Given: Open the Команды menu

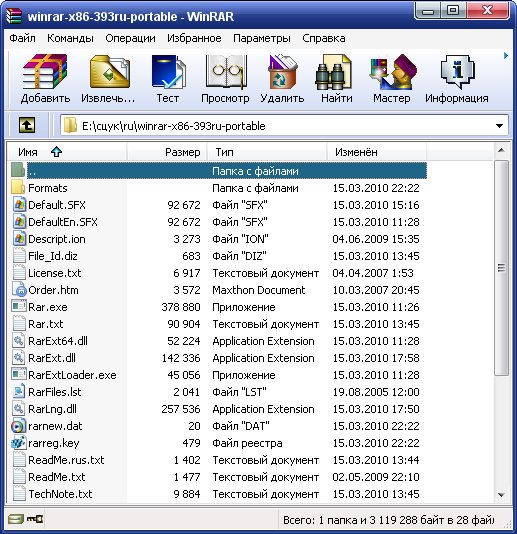Looking at the screenshot, I should click(70, 38).
